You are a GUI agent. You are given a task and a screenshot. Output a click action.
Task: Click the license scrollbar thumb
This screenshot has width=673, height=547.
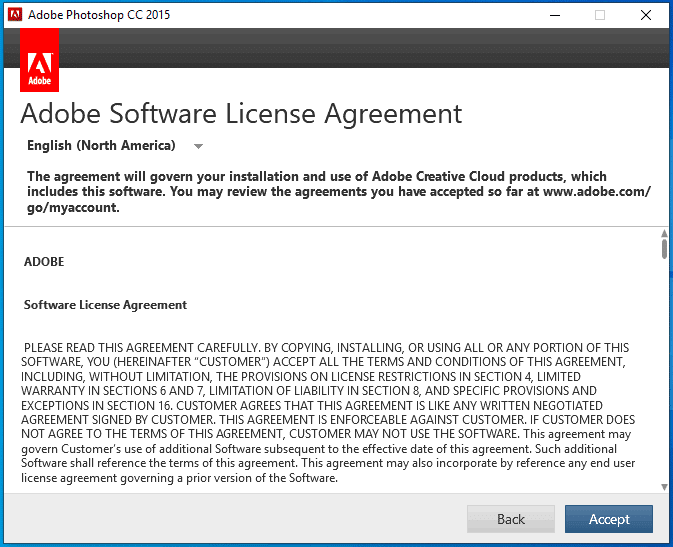[x=664, y=249]
